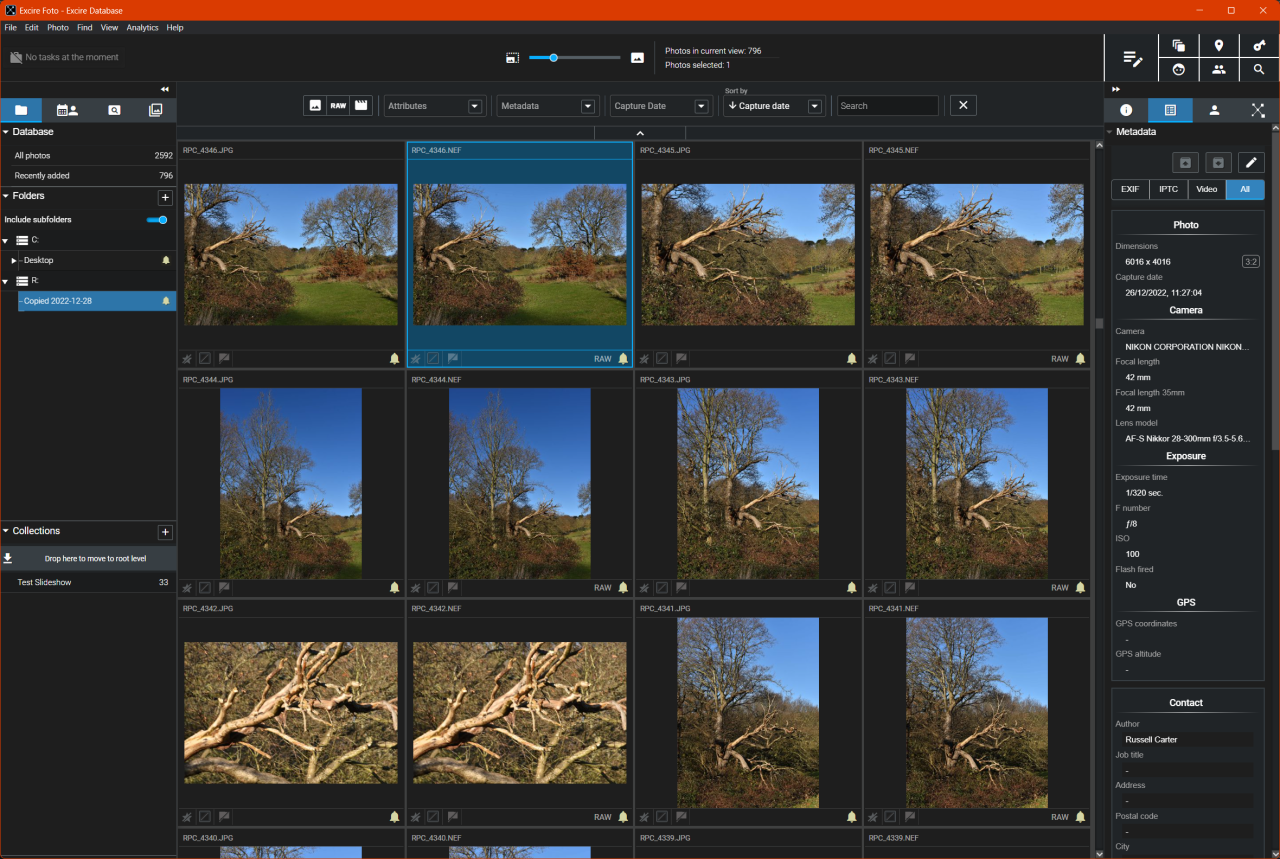Click the pencil edit metadata button
Screen dimensions: 1280x859
(1251, 162)
